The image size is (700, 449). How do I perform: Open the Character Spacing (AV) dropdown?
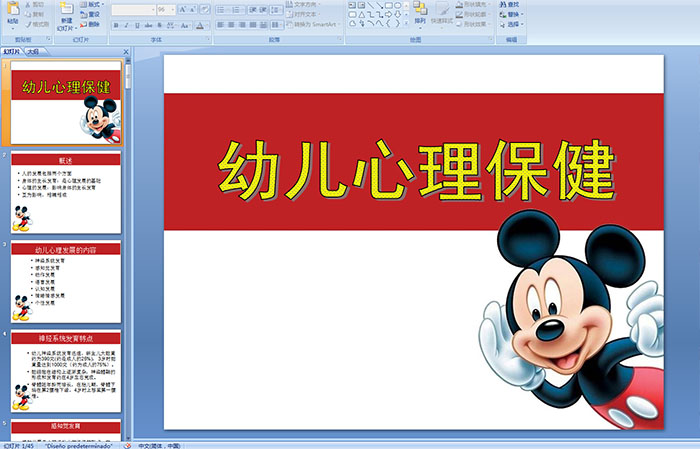point(171,25)
